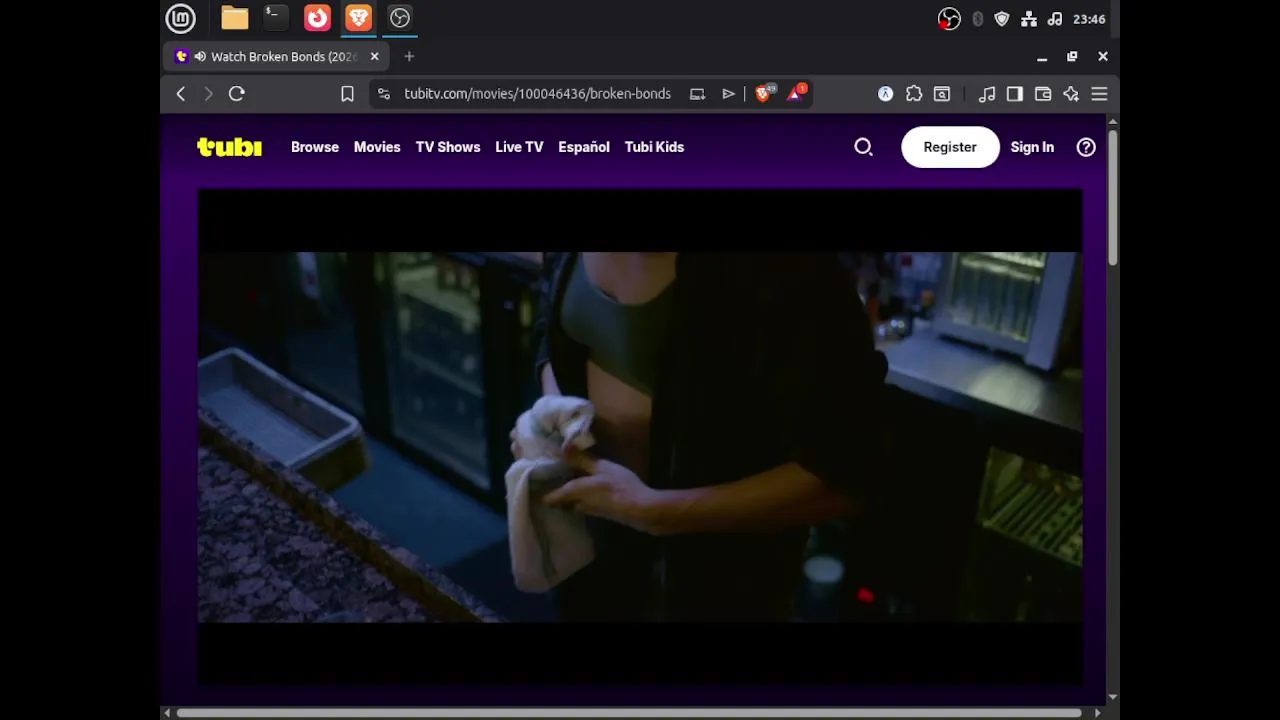Open Tubi Kids

click(654, 147)
